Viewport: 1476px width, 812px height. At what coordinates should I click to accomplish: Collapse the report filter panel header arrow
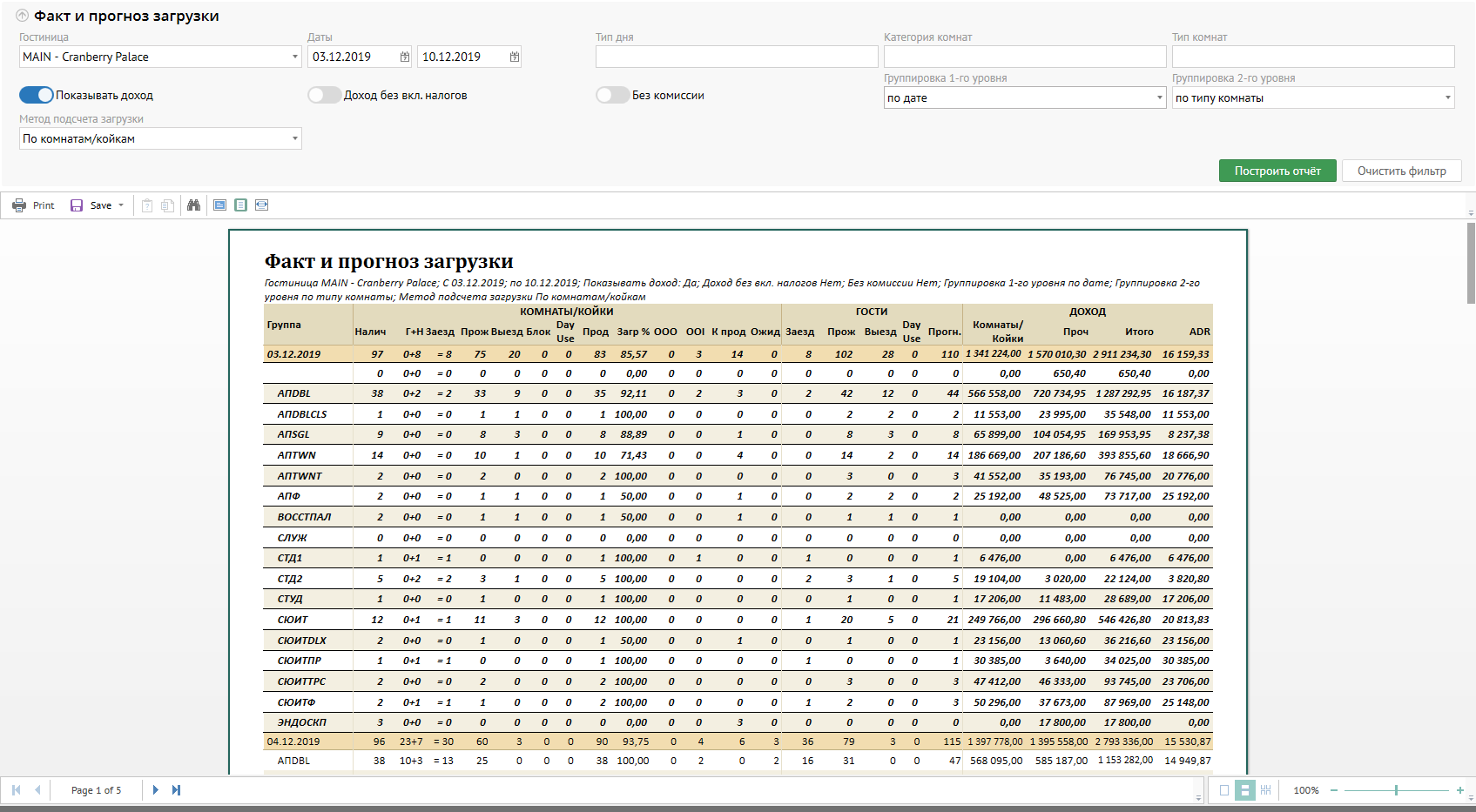pyautogui.click(x=23, y=16)
